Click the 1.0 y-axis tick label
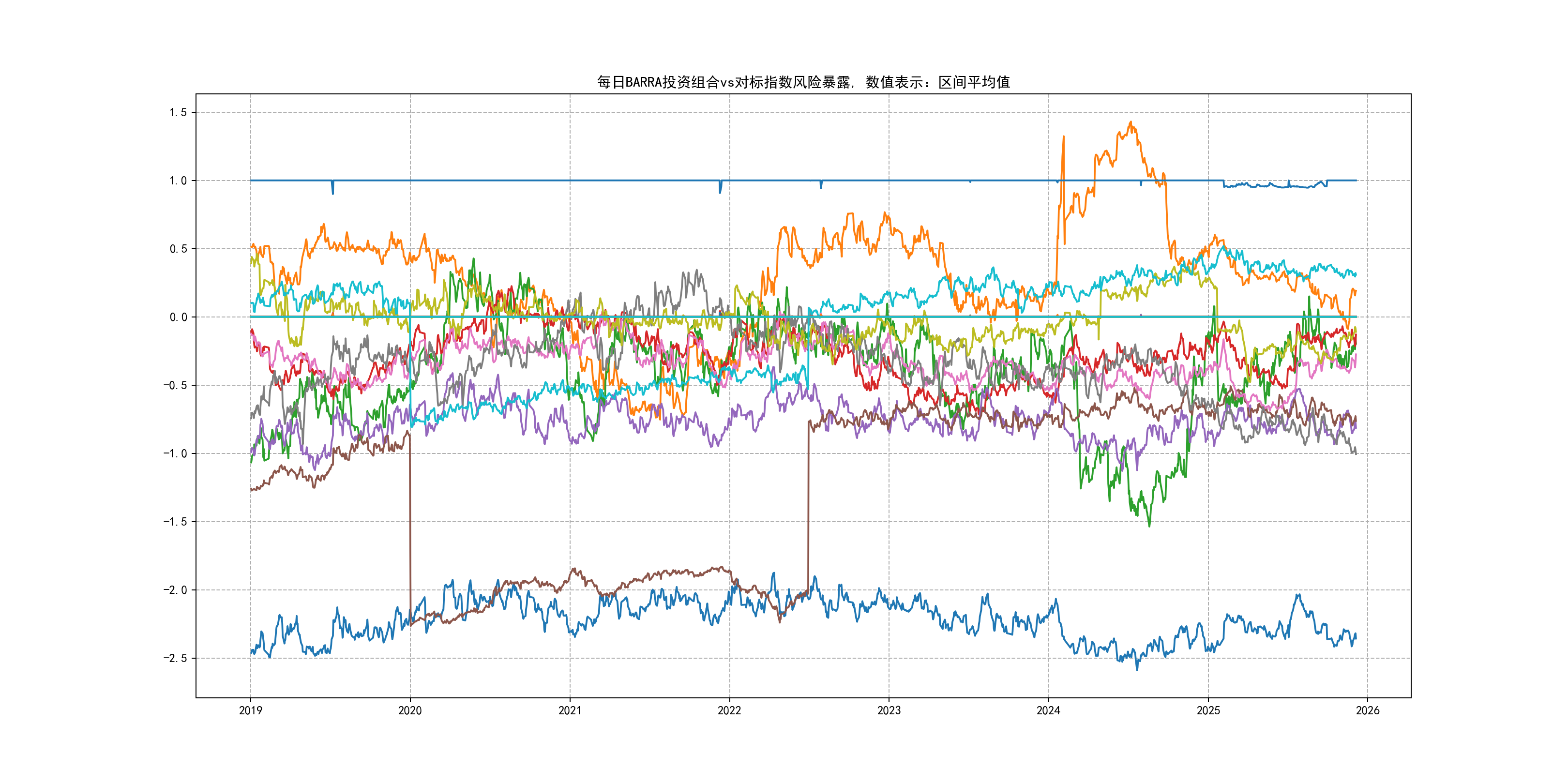 tap(178, 180)
